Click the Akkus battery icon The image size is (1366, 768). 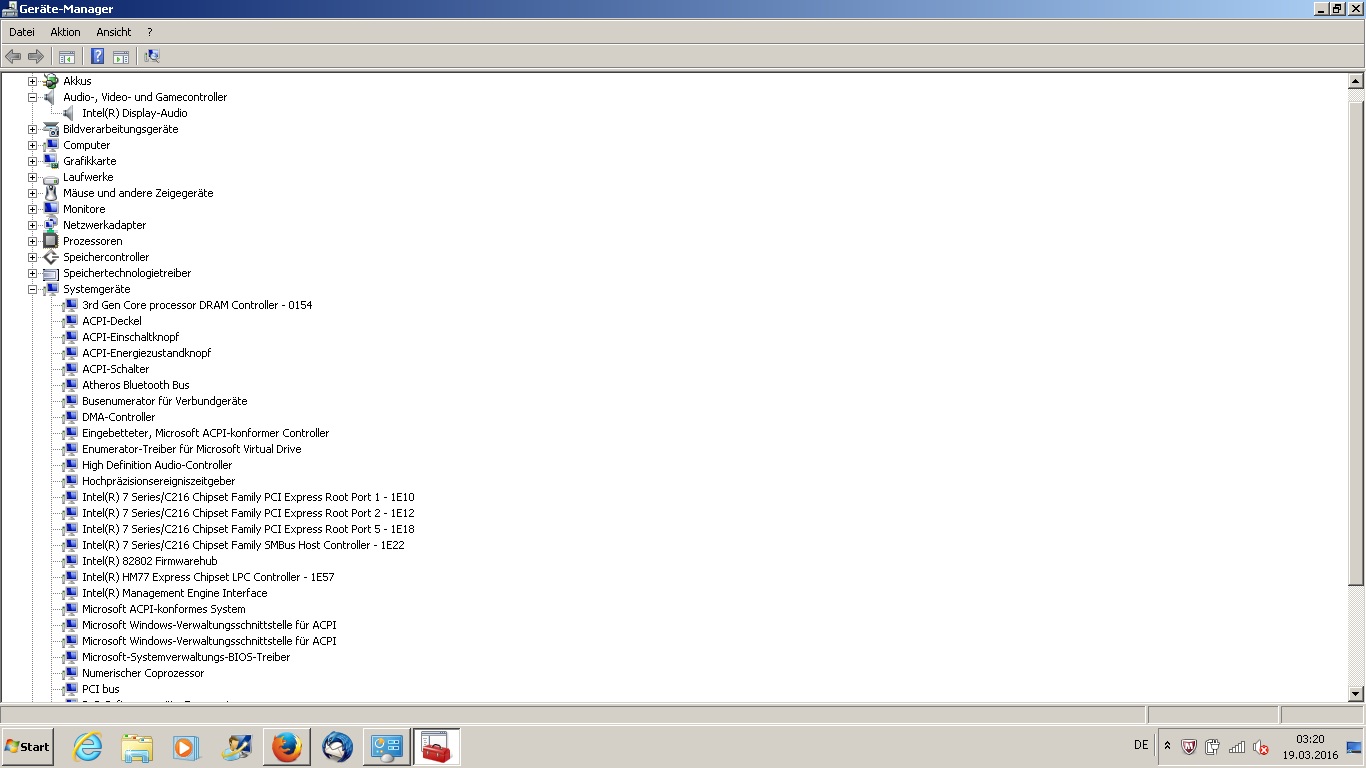click(x=51, y=81)
